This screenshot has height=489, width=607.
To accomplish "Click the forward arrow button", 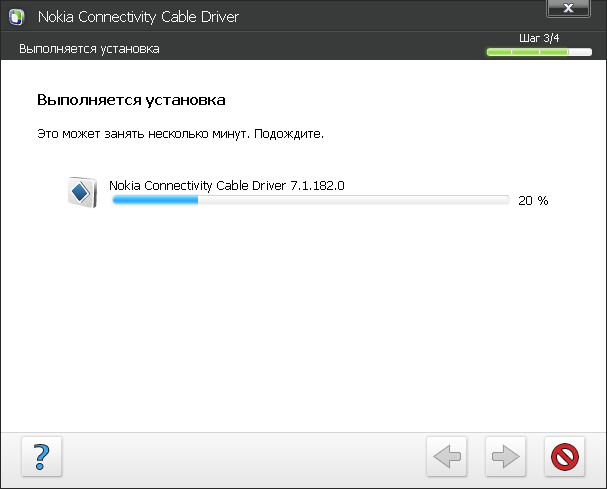I will click(x=506, y=457).
